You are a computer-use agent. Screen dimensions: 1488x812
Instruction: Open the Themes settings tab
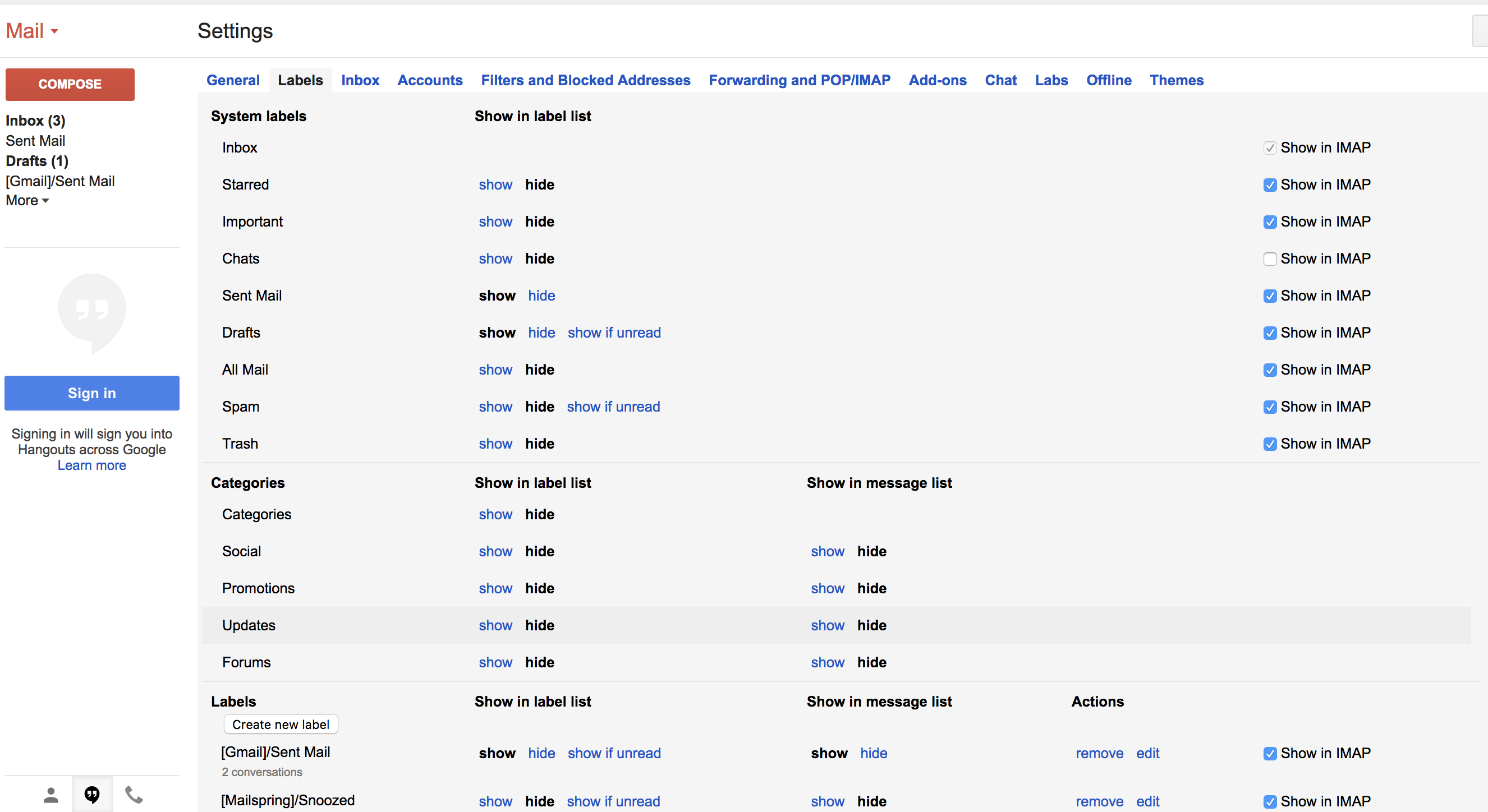1177,80
